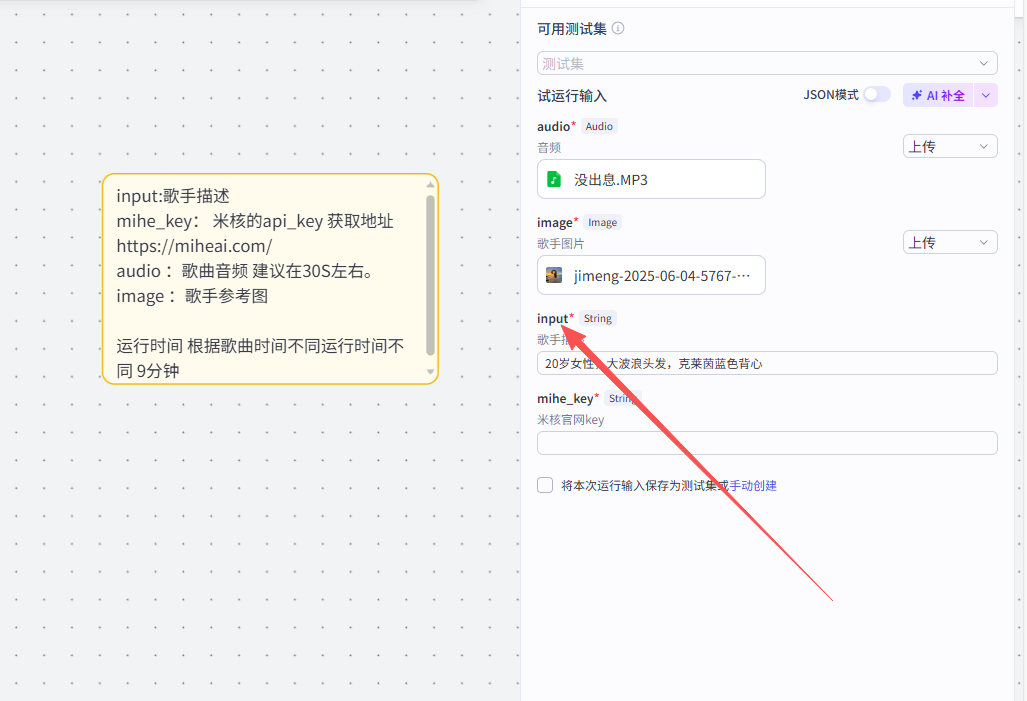Click the info icon beside 可用测试集
This screenshot has height=701, width=1027.
click(618, 29)
